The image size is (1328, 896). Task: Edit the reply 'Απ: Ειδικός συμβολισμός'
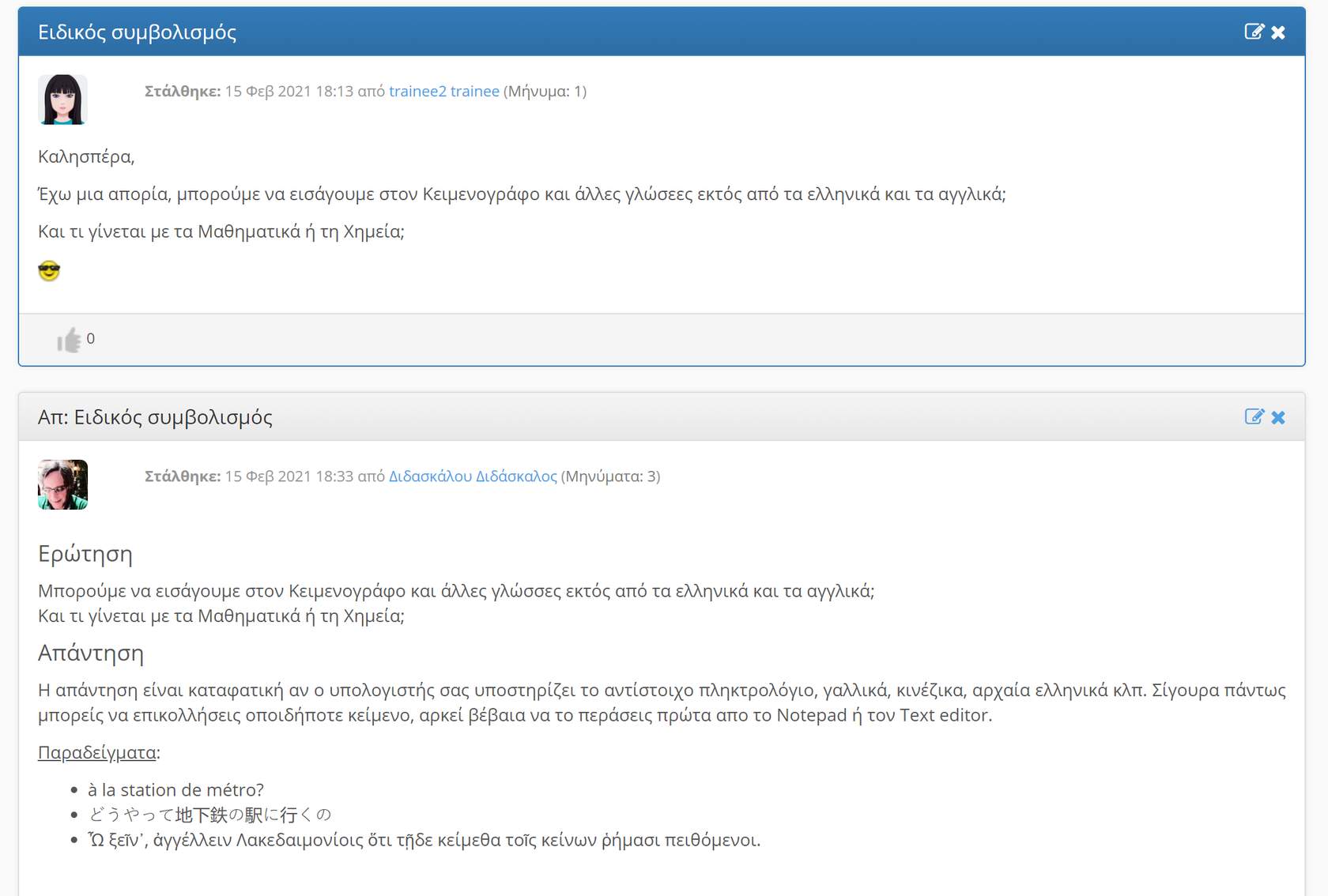pyautogui.click(x=1254, y=416)
